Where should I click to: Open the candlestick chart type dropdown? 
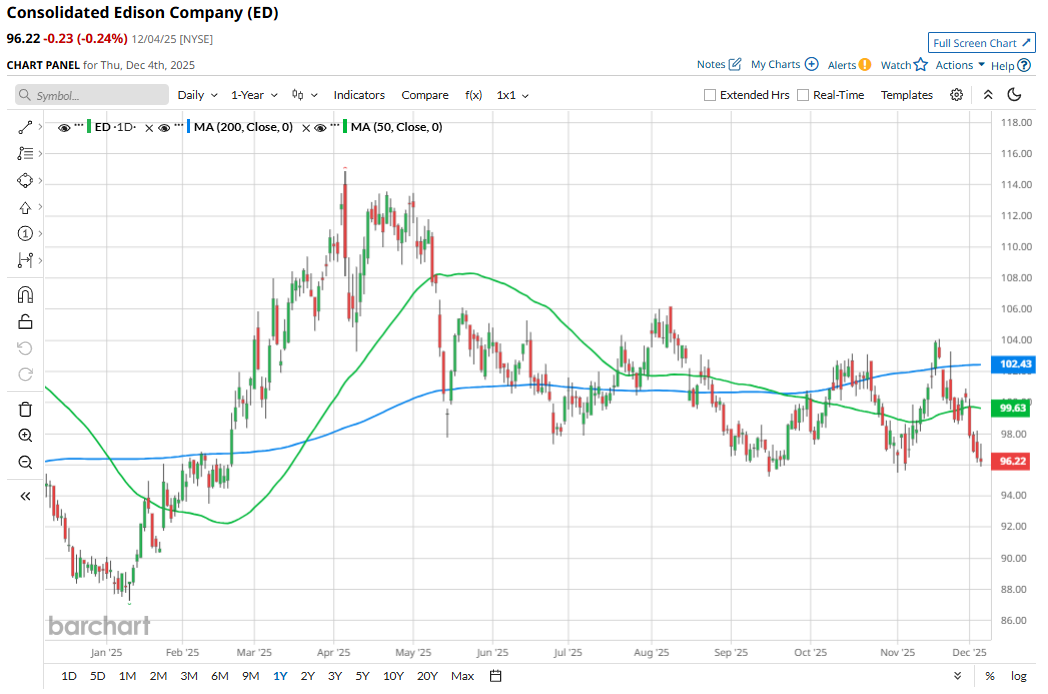[304, 95]
